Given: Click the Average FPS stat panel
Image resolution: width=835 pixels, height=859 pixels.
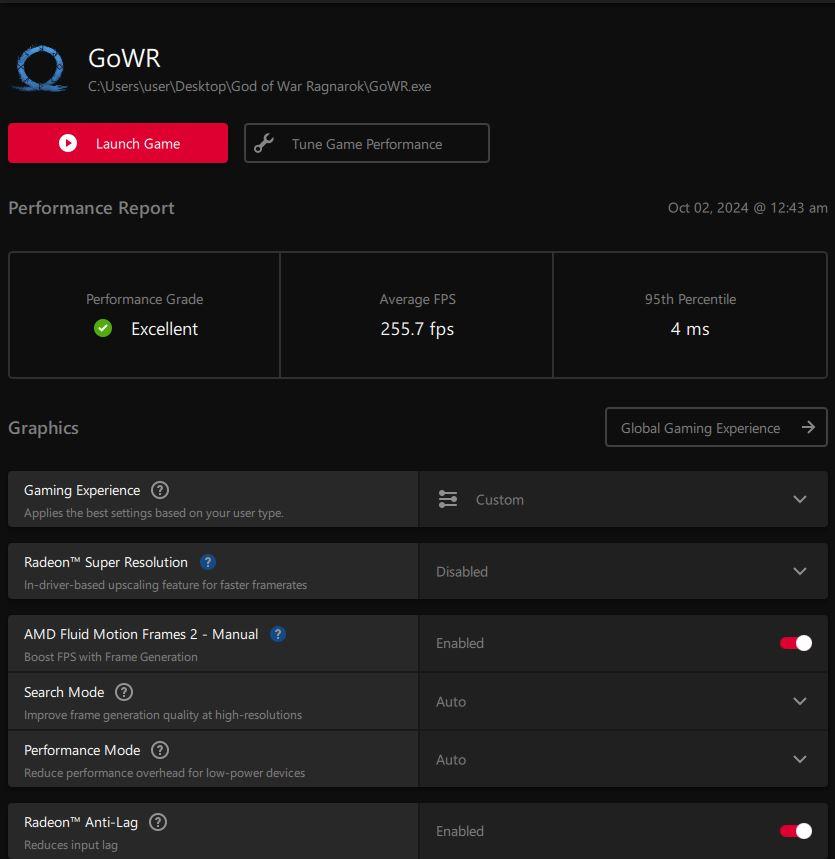Looking at the screenshot, I should click(416, 315).
